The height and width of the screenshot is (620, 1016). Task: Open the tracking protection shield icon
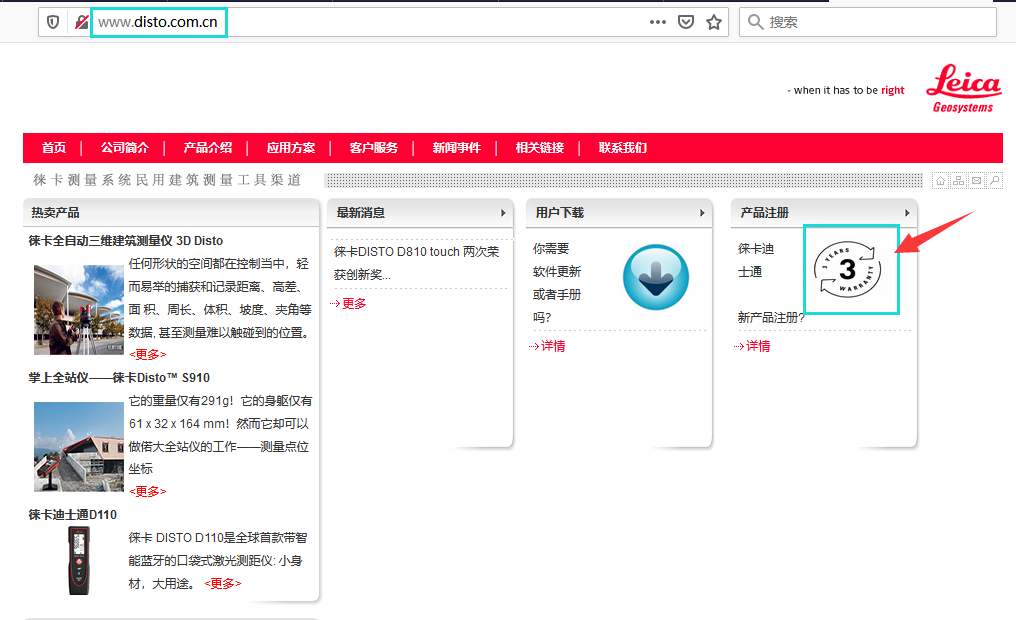53,22
